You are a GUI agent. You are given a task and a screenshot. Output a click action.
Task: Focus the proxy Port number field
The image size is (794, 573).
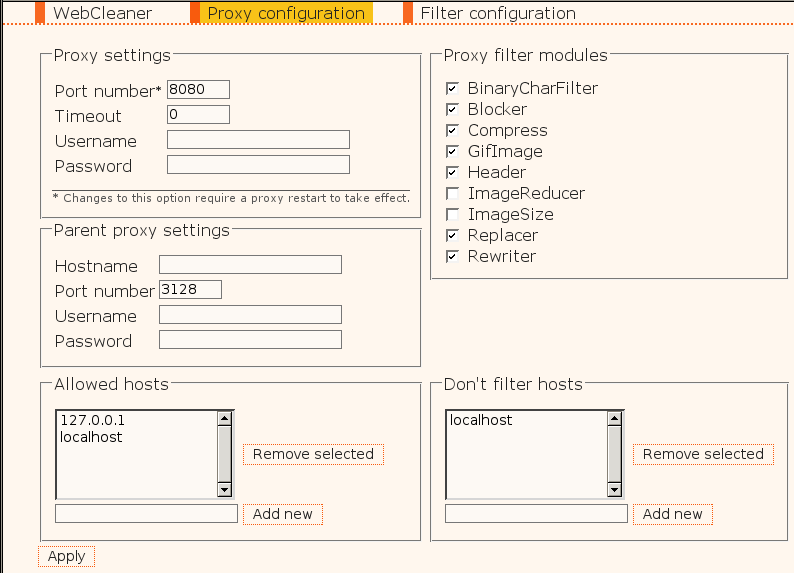198,90
